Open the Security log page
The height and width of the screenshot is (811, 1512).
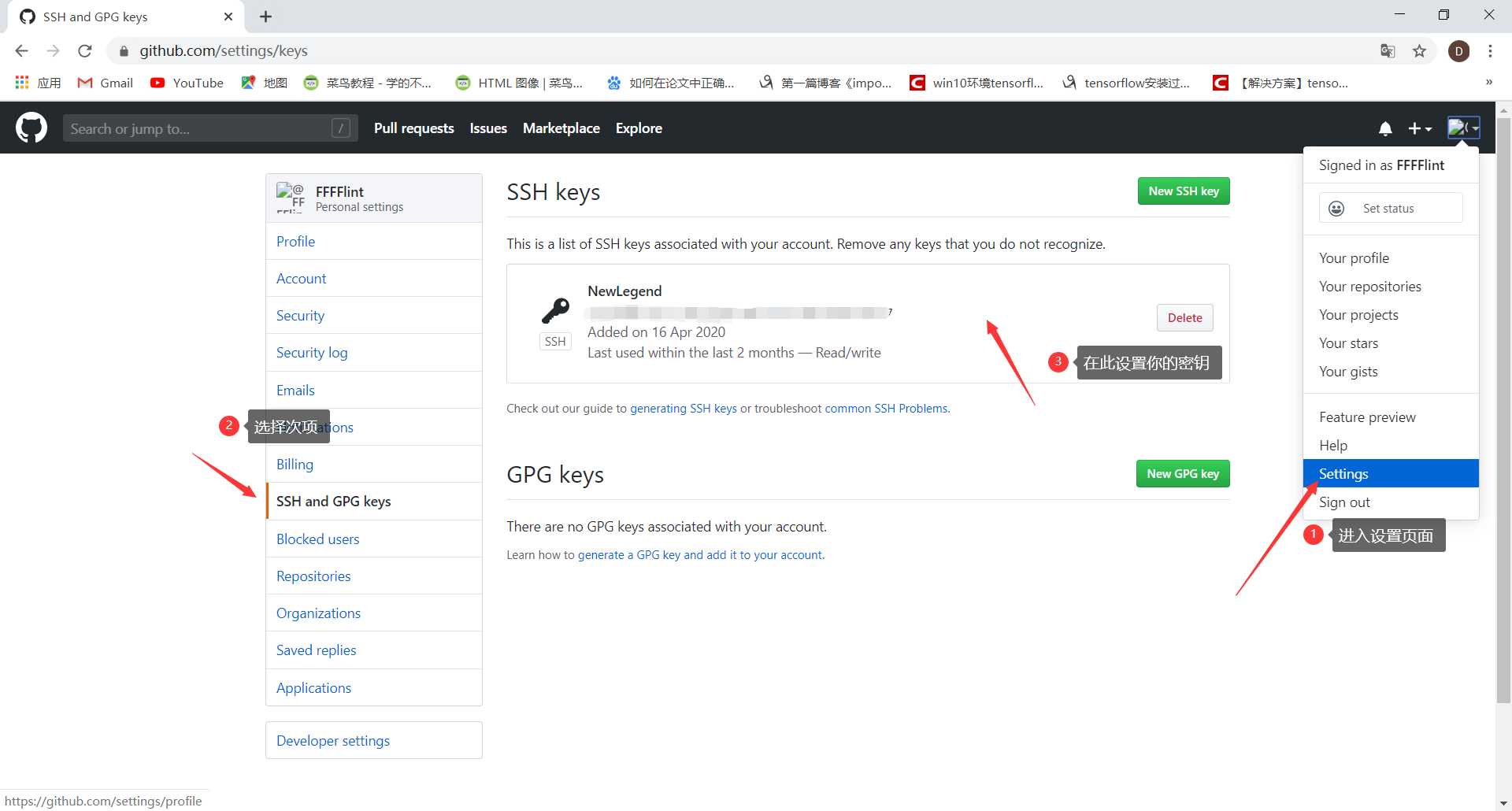374,353
